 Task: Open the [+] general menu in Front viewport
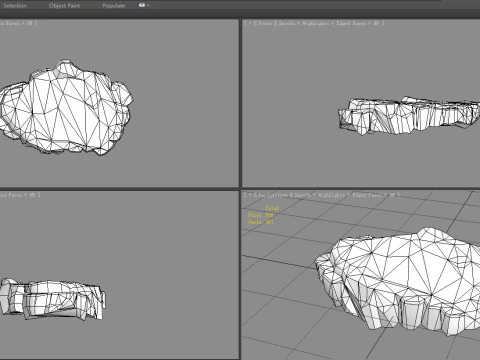click(250, 23)
